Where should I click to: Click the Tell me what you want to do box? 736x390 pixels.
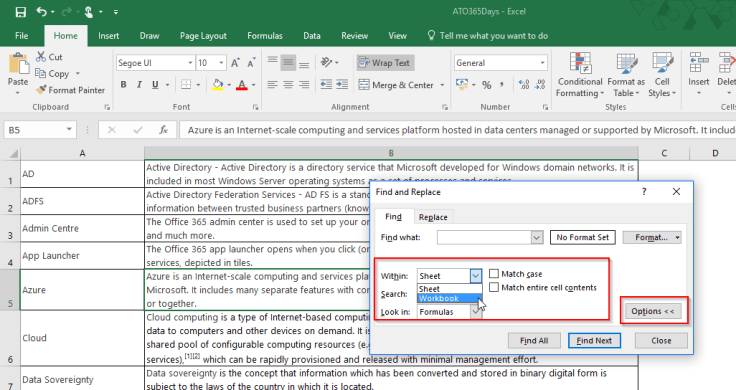[488, 36]
